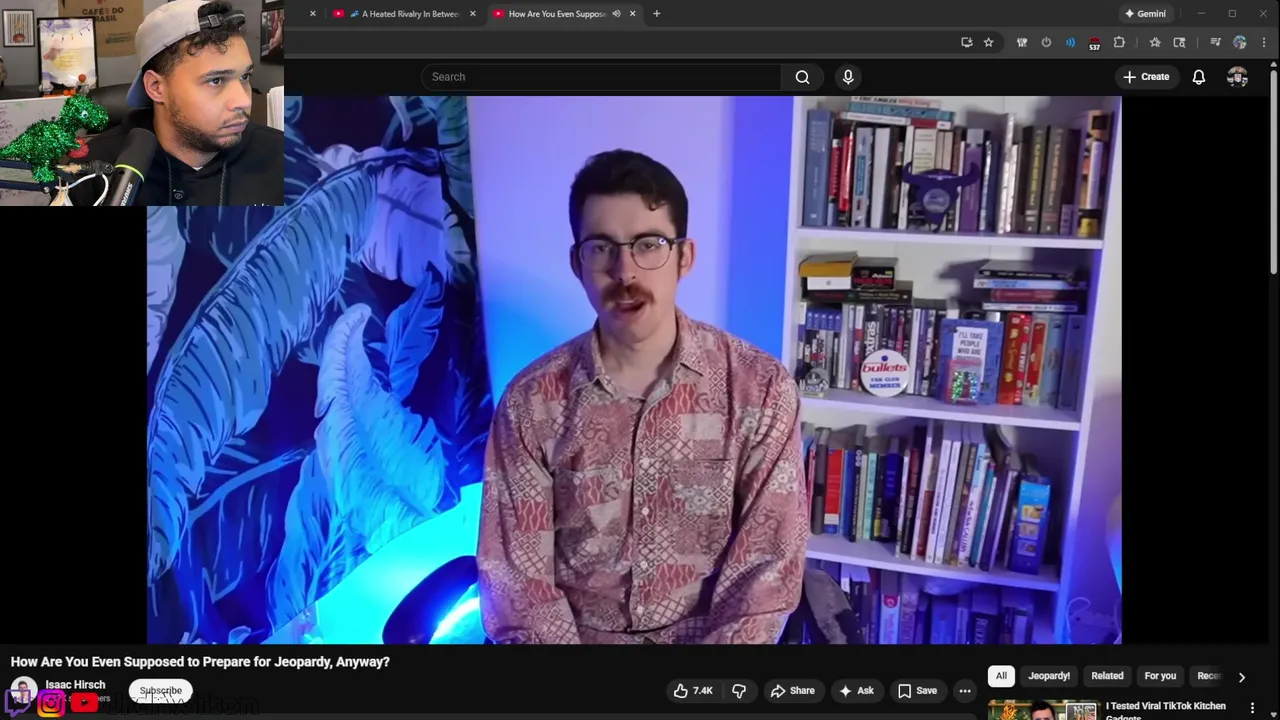Click the YouTube overlay logo at bottom left

click(x=84, y=703)
